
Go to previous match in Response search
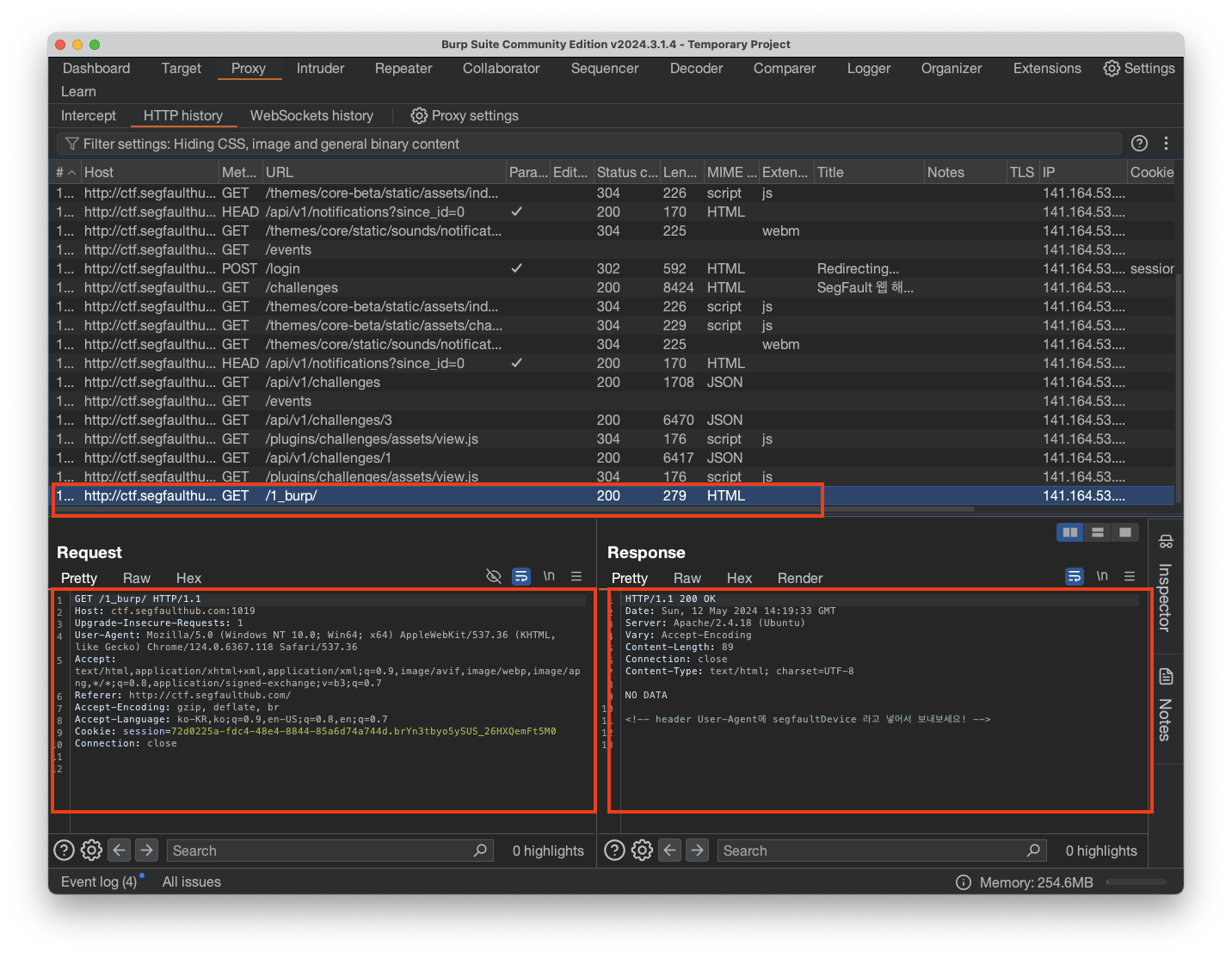[670, 851]
